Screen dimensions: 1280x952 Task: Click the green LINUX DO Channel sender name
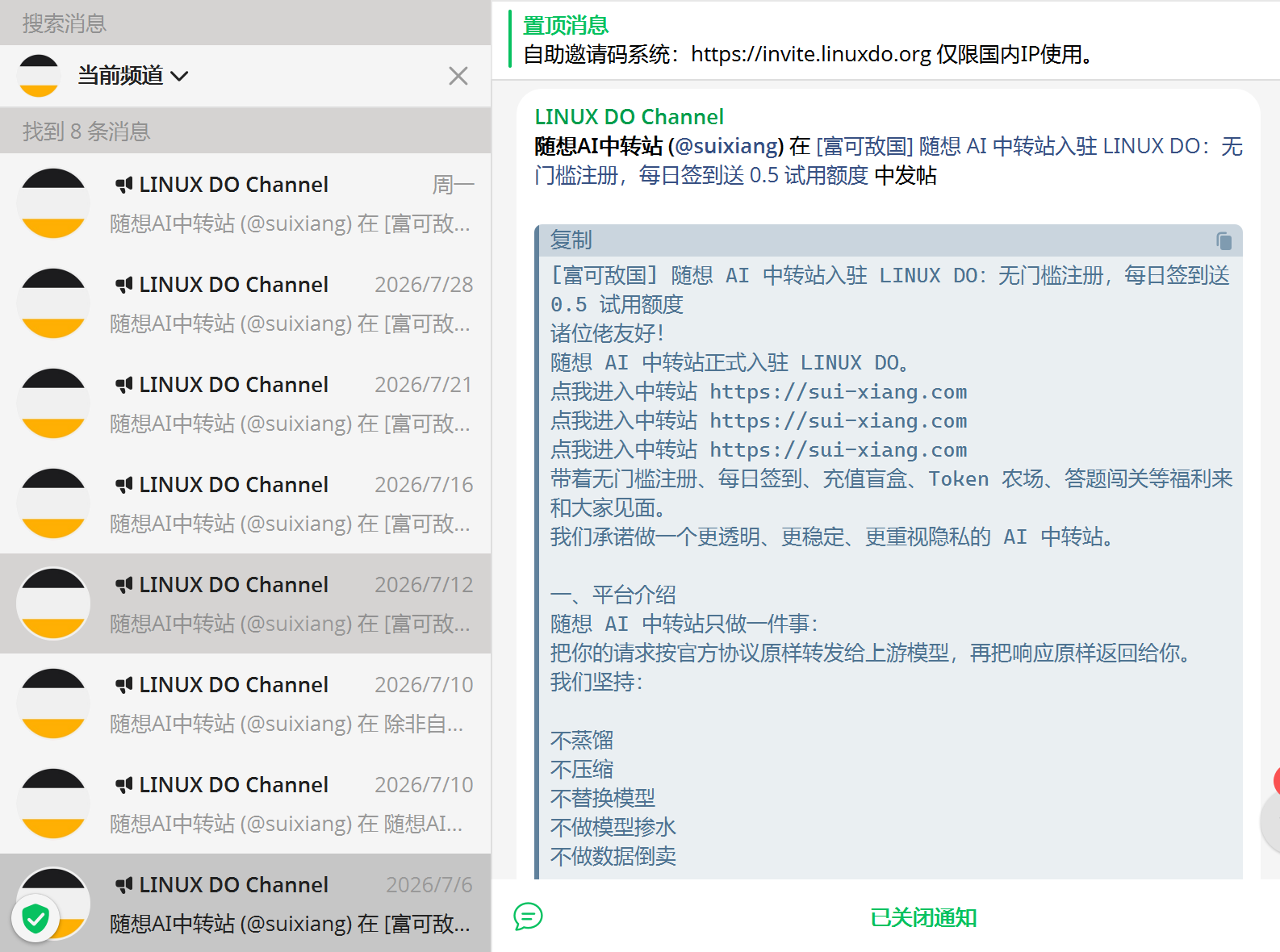tap(629, 117)
